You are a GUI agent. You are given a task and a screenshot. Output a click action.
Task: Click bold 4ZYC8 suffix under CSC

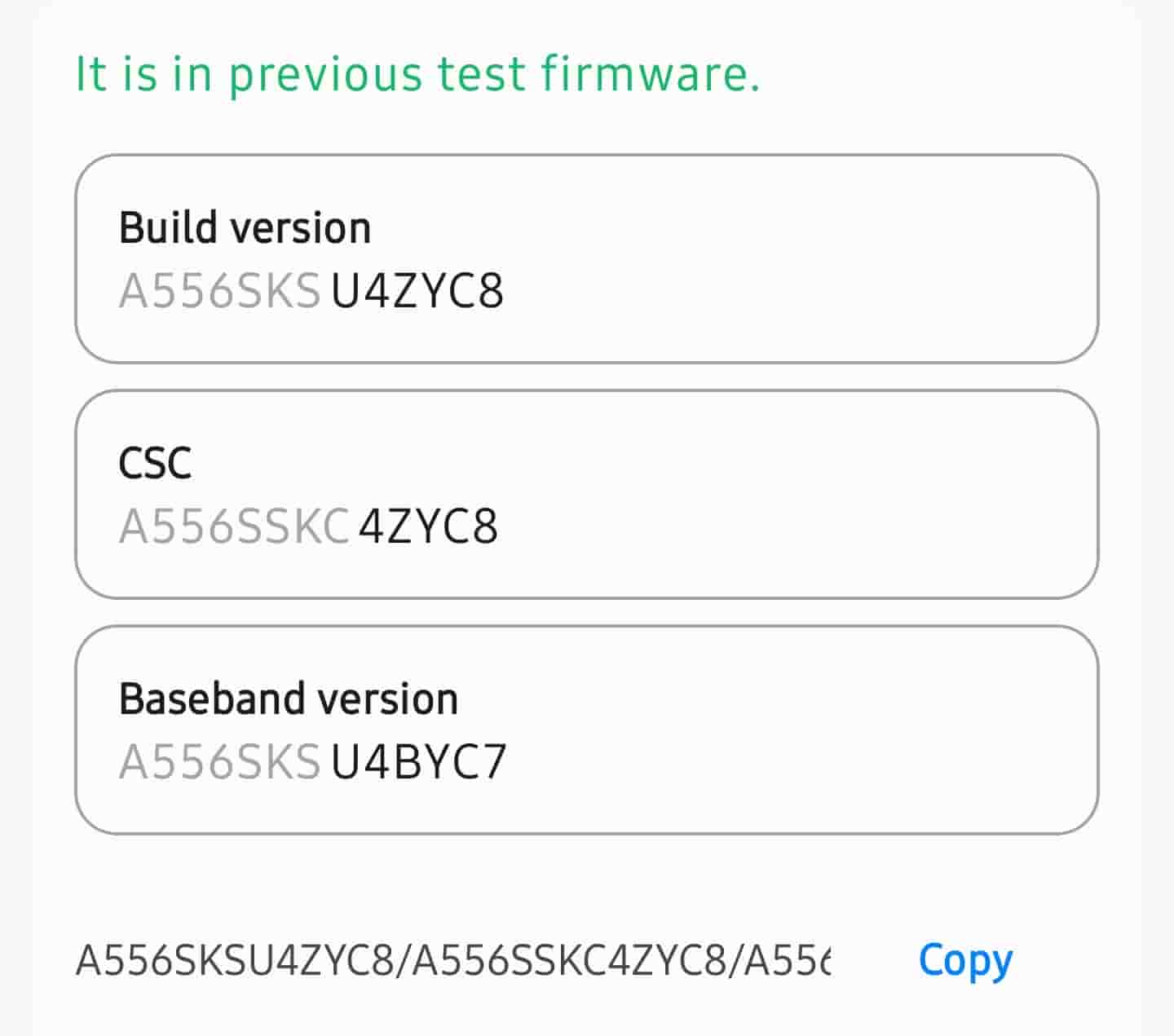click(428, 527)
